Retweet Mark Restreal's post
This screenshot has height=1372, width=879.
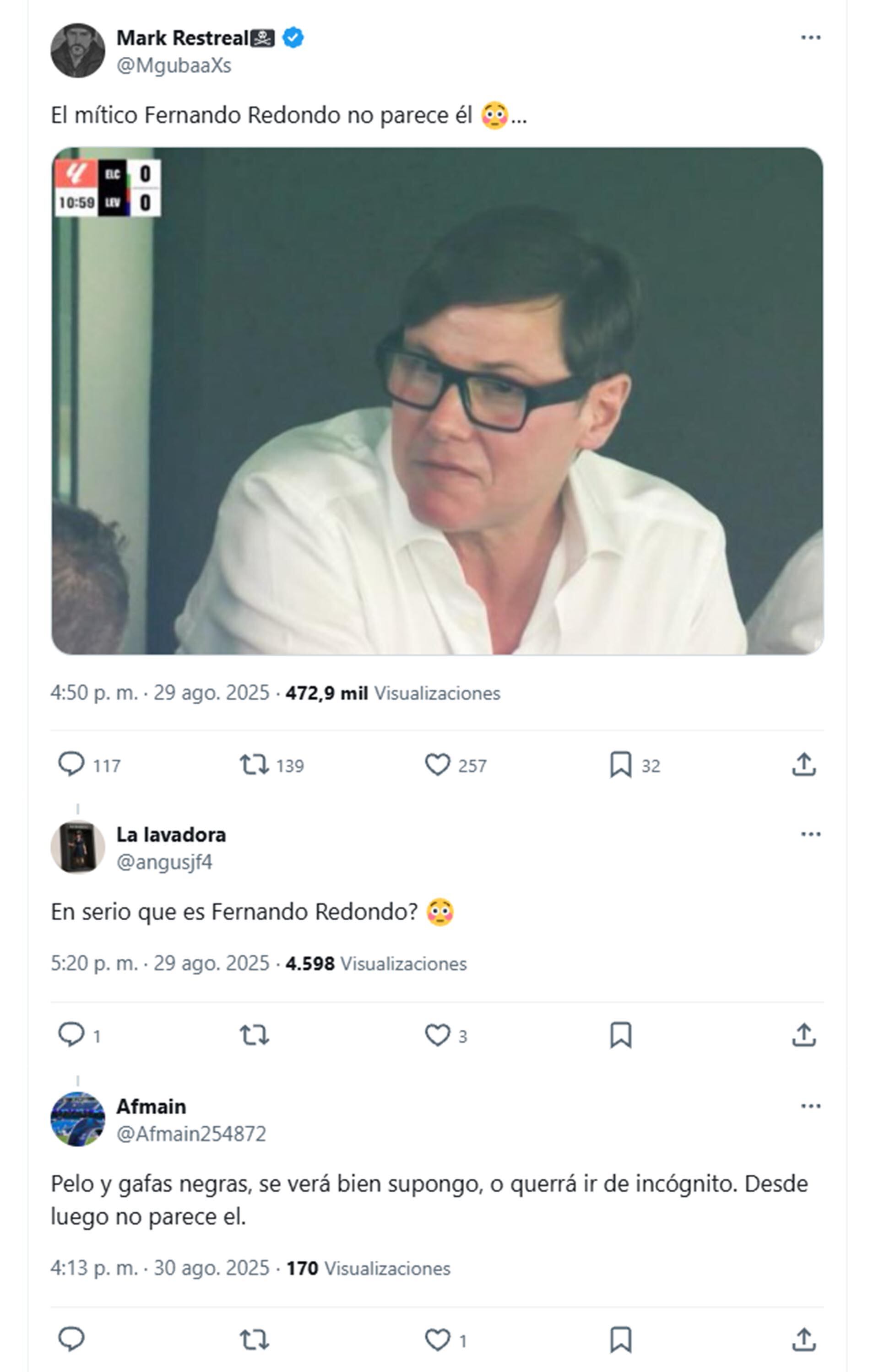[254, 764]
